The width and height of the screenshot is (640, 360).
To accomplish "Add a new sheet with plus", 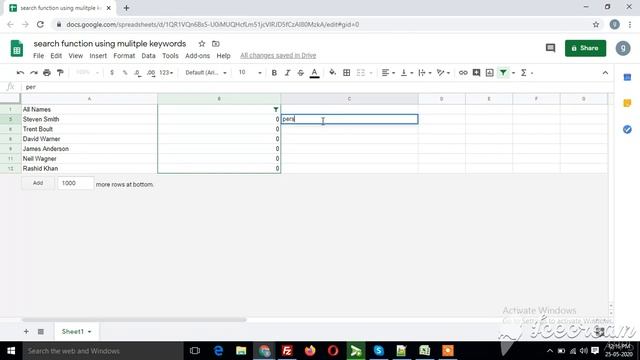I will (x=26, y=331).
